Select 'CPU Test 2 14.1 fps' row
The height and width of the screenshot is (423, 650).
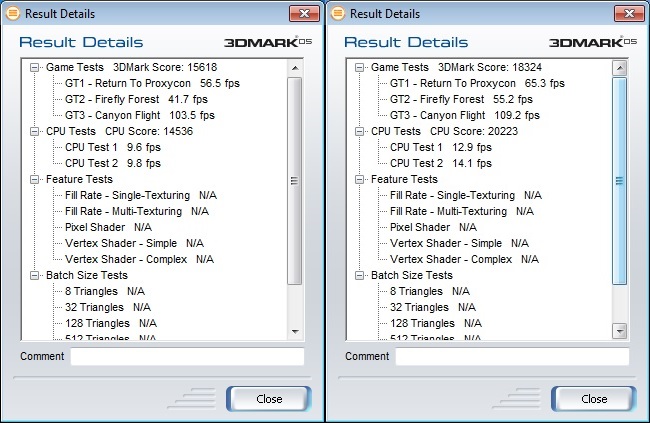click(x=441, y=163)
